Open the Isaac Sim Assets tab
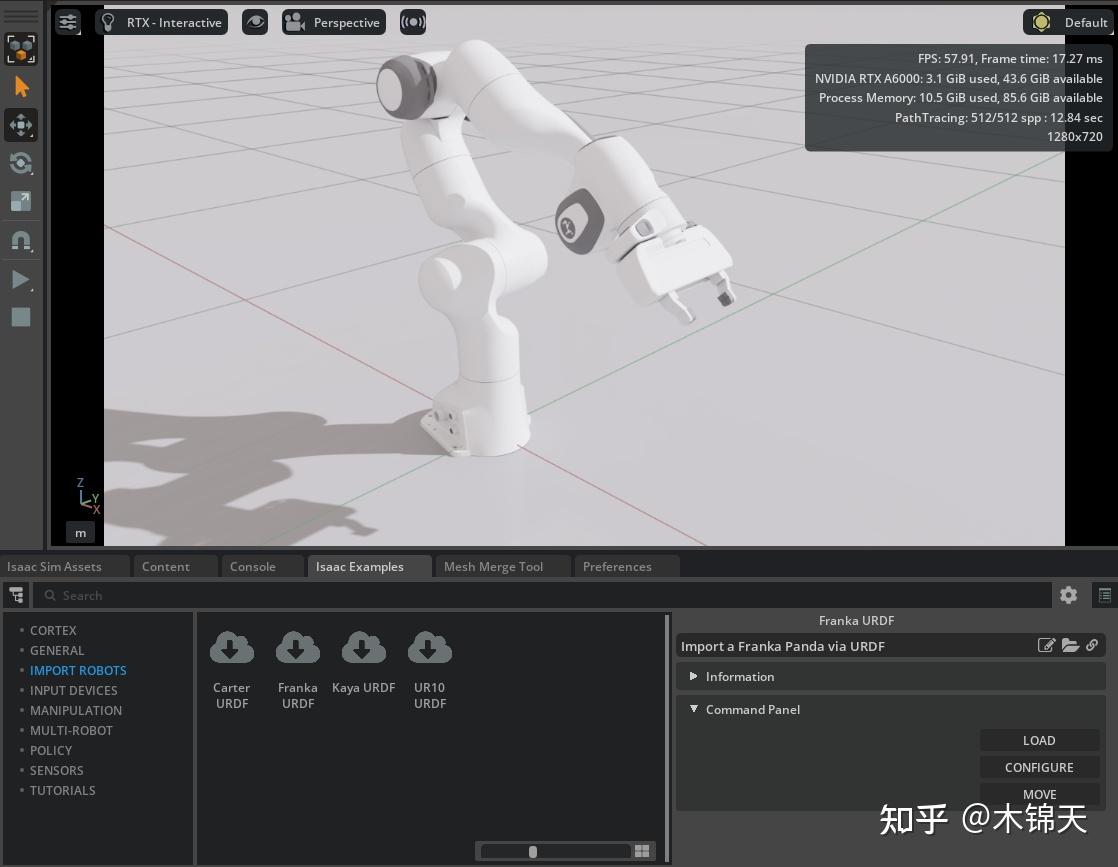Screen dimensions: 1118x867 53,566
